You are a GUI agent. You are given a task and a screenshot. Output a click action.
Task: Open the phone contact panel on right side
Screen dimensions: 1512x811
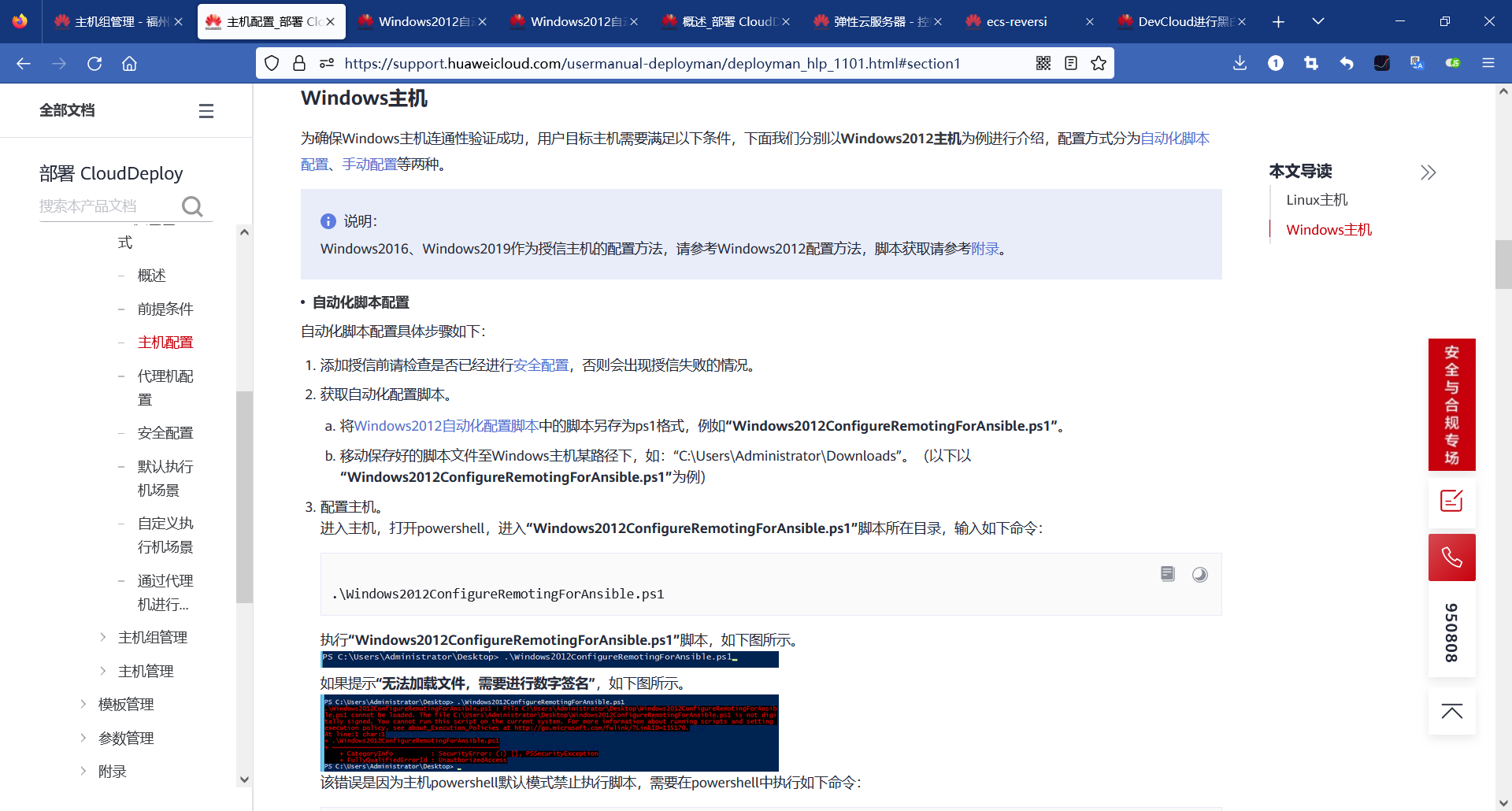click(1452, 557)
